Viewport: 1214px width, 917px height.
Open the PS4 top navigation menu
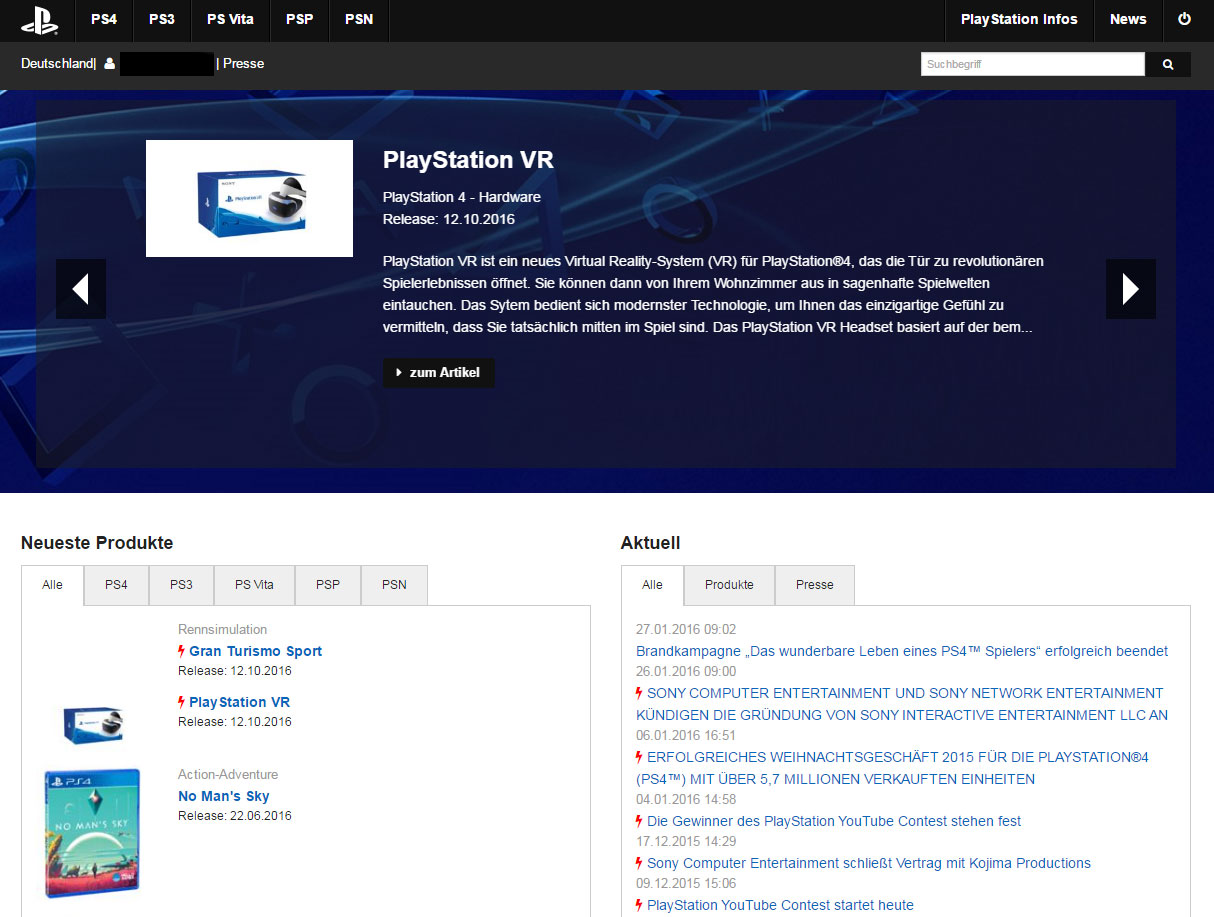(x=104, y=20)
